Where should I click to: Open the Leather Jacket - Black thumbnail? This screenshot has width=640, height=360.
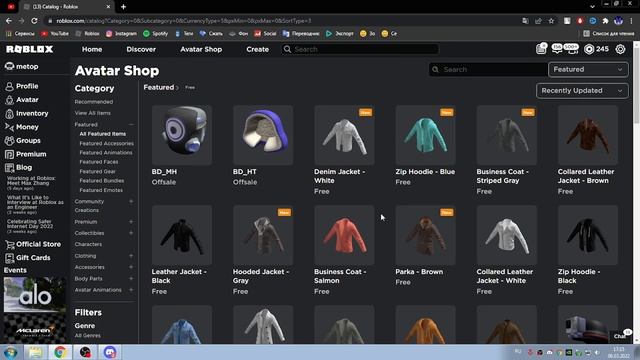[x=182, y=235]
